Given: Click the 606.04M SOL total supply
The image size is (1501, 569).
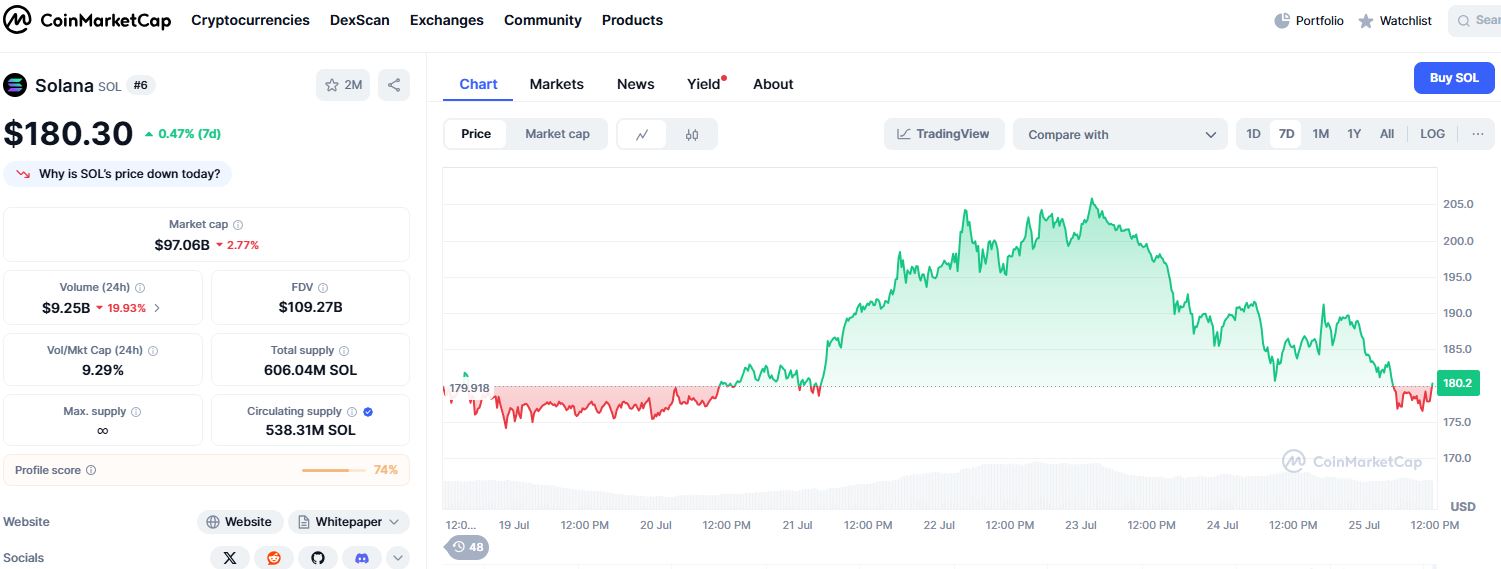Looking at the screenshot, I should 311,370.
